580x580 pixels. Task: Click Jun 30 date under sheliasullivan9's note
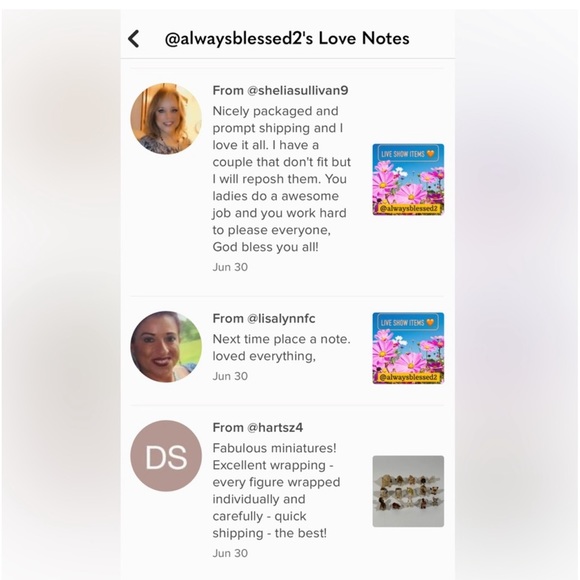pyautogui.click(x=230, y=267)
